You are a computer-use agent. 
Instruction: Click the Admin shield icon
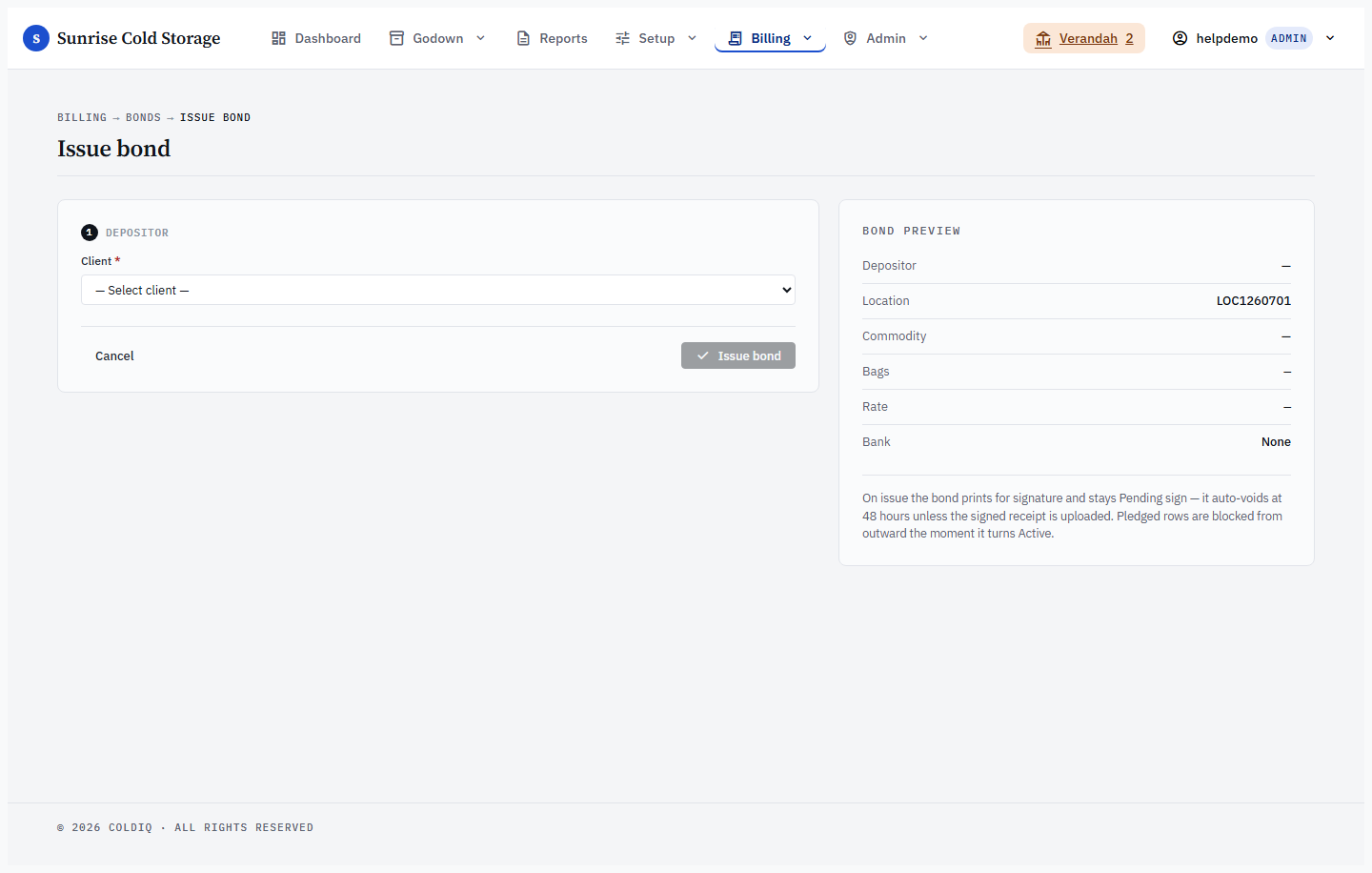pyautogui.click(x=850, y=38)
